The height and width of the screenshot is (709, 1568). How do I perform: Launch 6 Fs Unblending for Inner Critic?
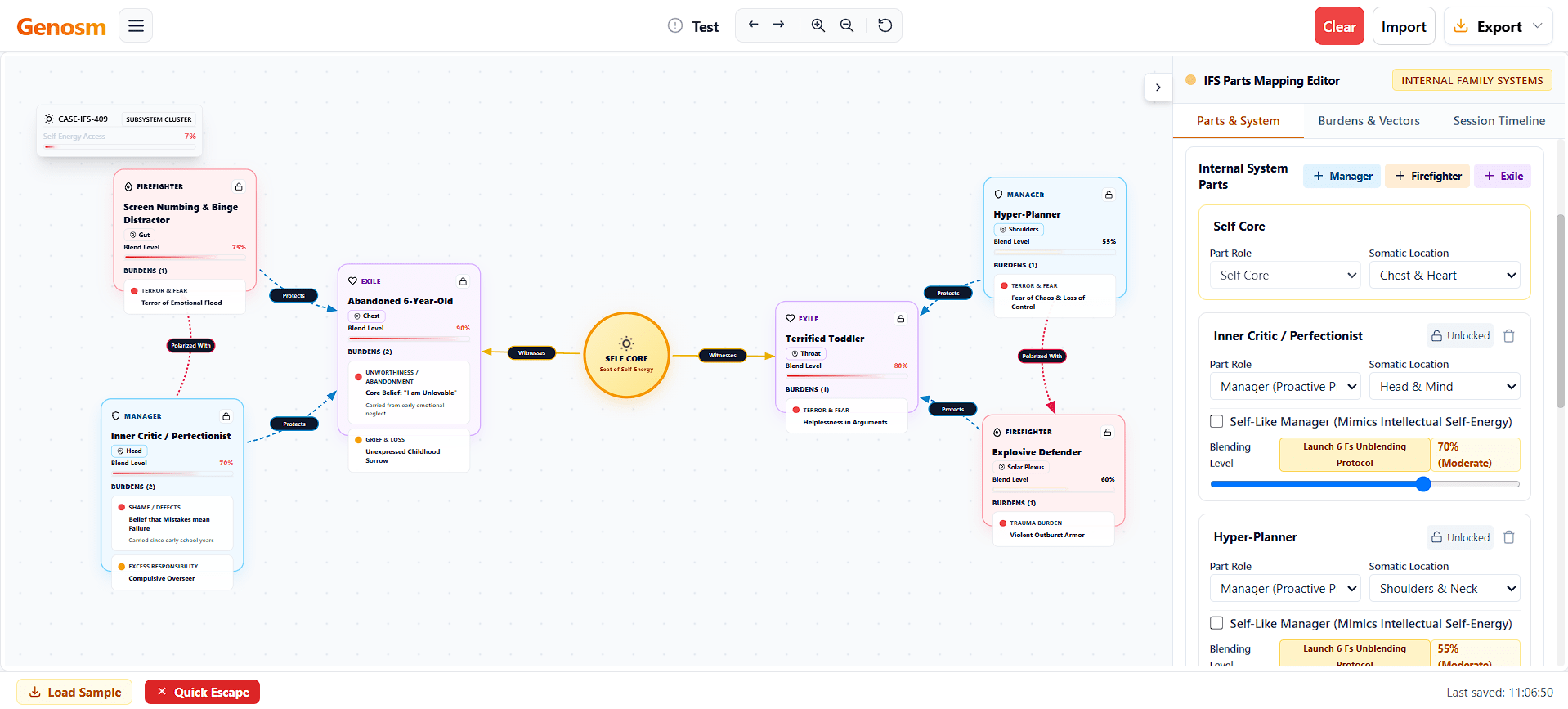click(1355, 455)
